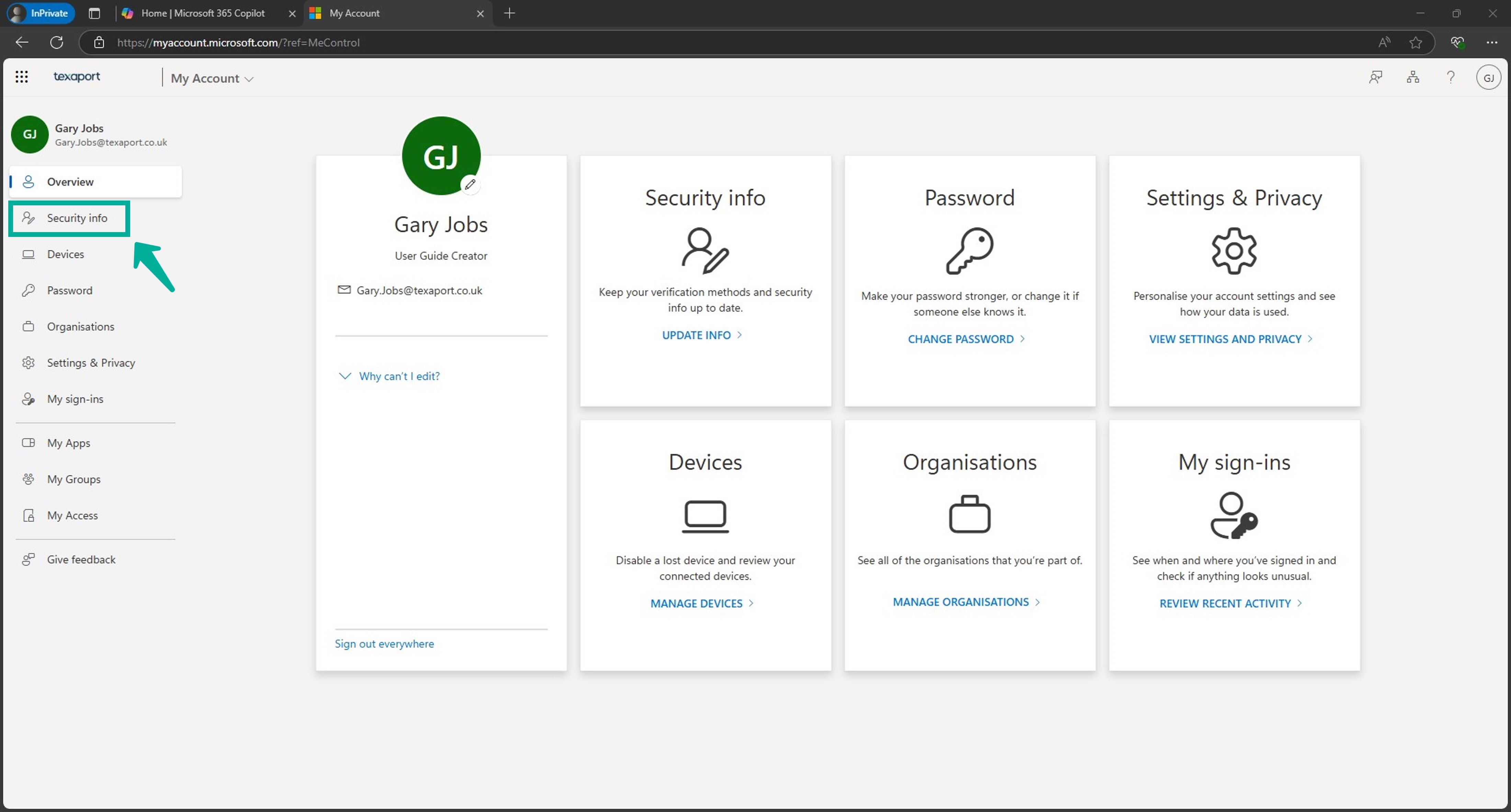Open Organisations via briefcase icon in sidebar

29,326
